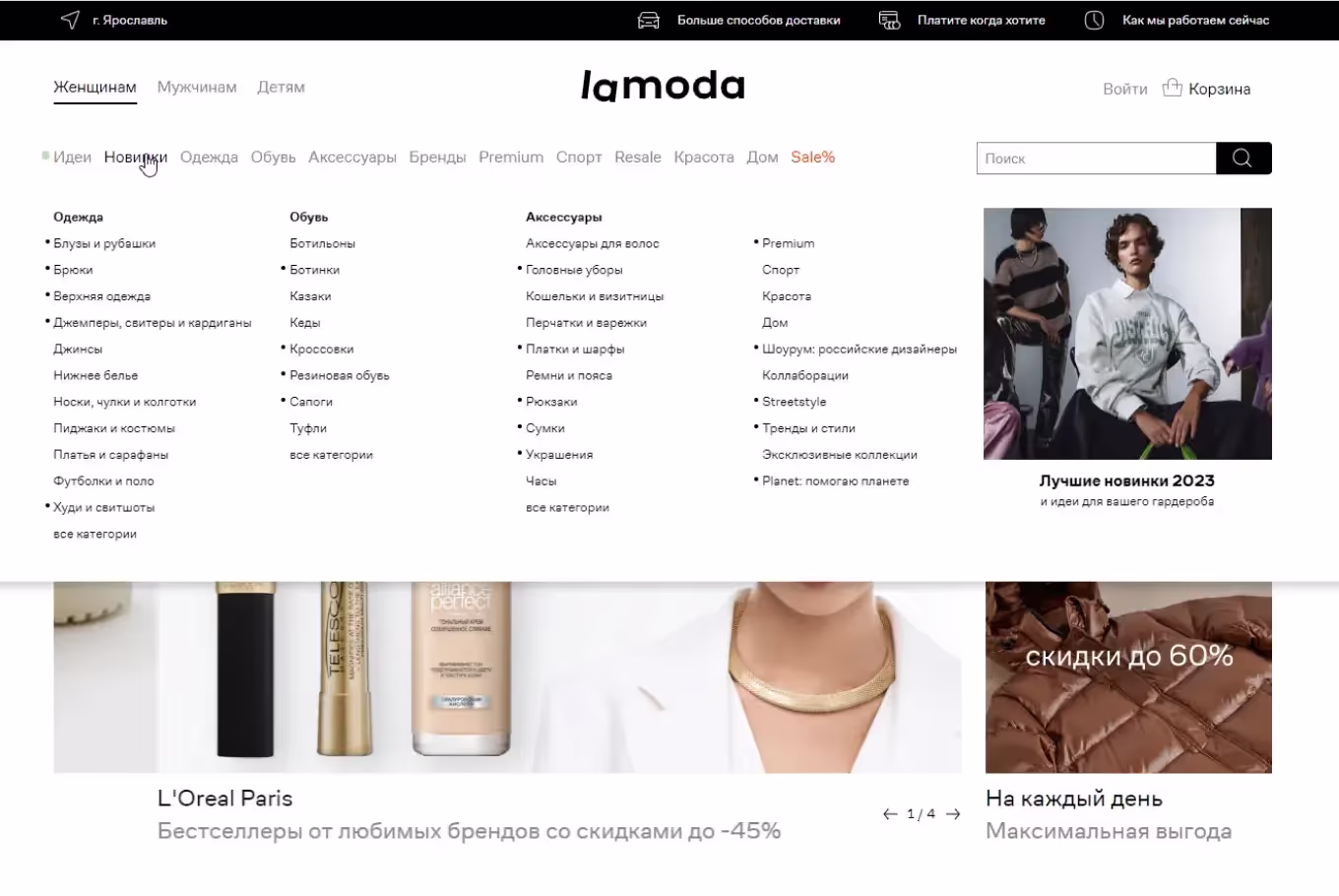Open все категории under Аксессуары

click(567, 508)
